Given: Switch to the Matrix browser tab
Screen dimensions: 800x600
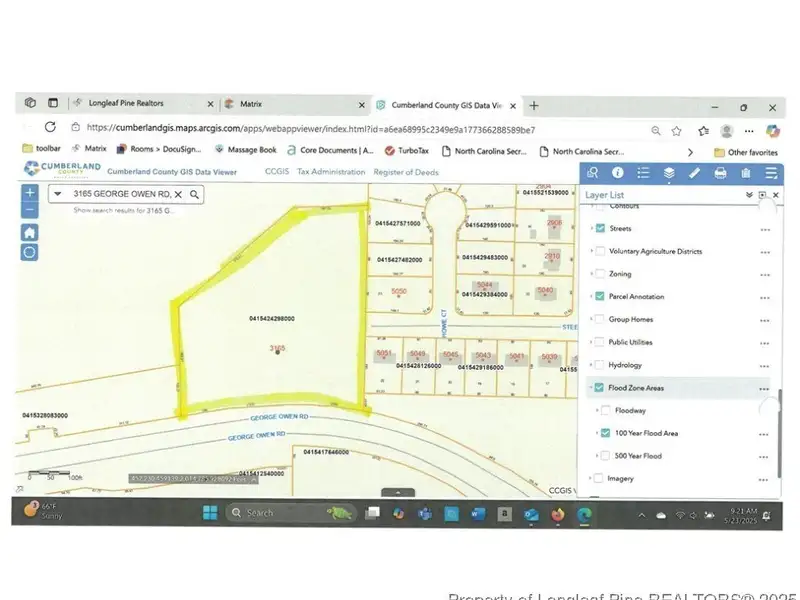Looking at the screenshot, I should [250, 103].
